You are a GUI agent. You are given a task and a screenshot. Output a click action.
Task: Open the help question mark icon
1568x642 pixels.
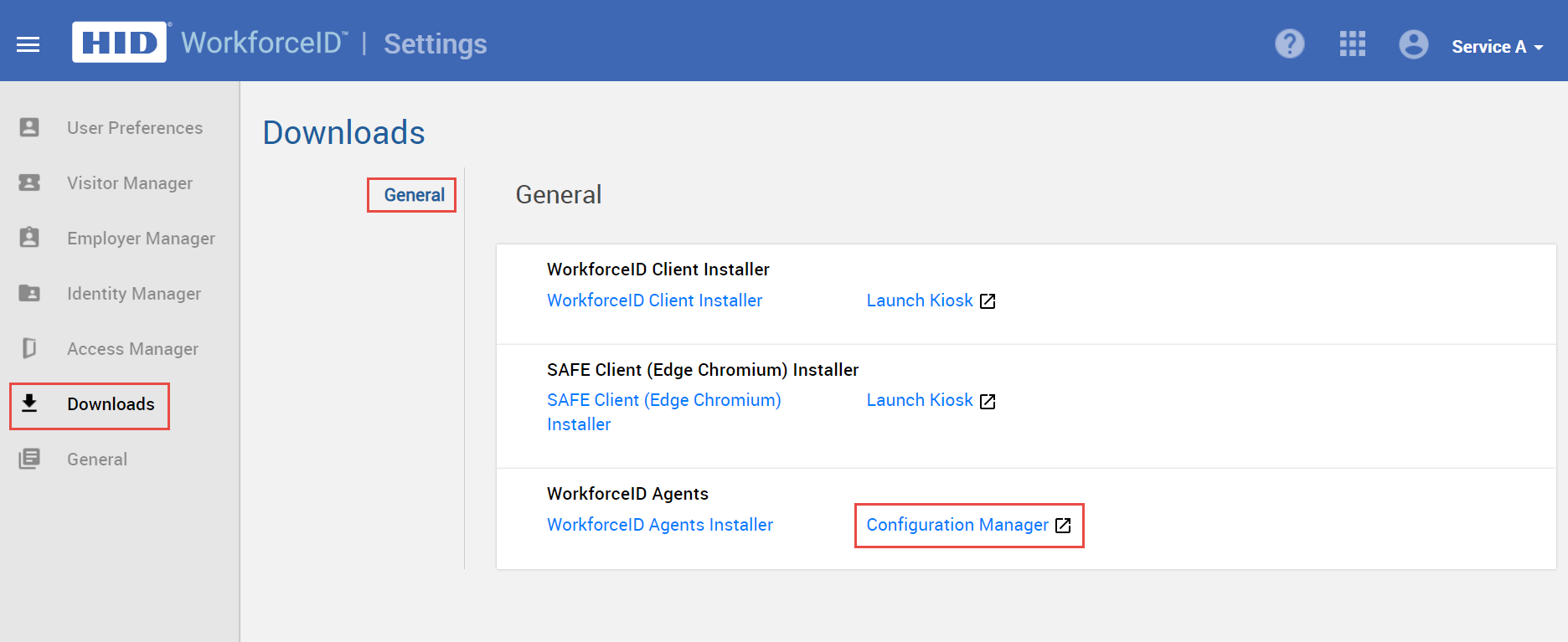pyautogui.click(x=1290, y=44)
